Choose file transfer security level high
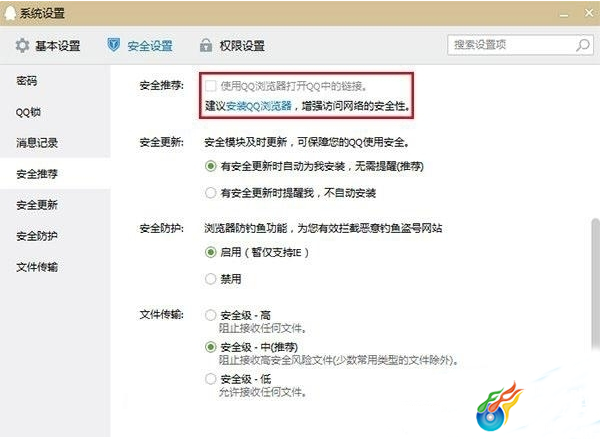This screenshot has height=439, width=600. click(x=210, y=315)
